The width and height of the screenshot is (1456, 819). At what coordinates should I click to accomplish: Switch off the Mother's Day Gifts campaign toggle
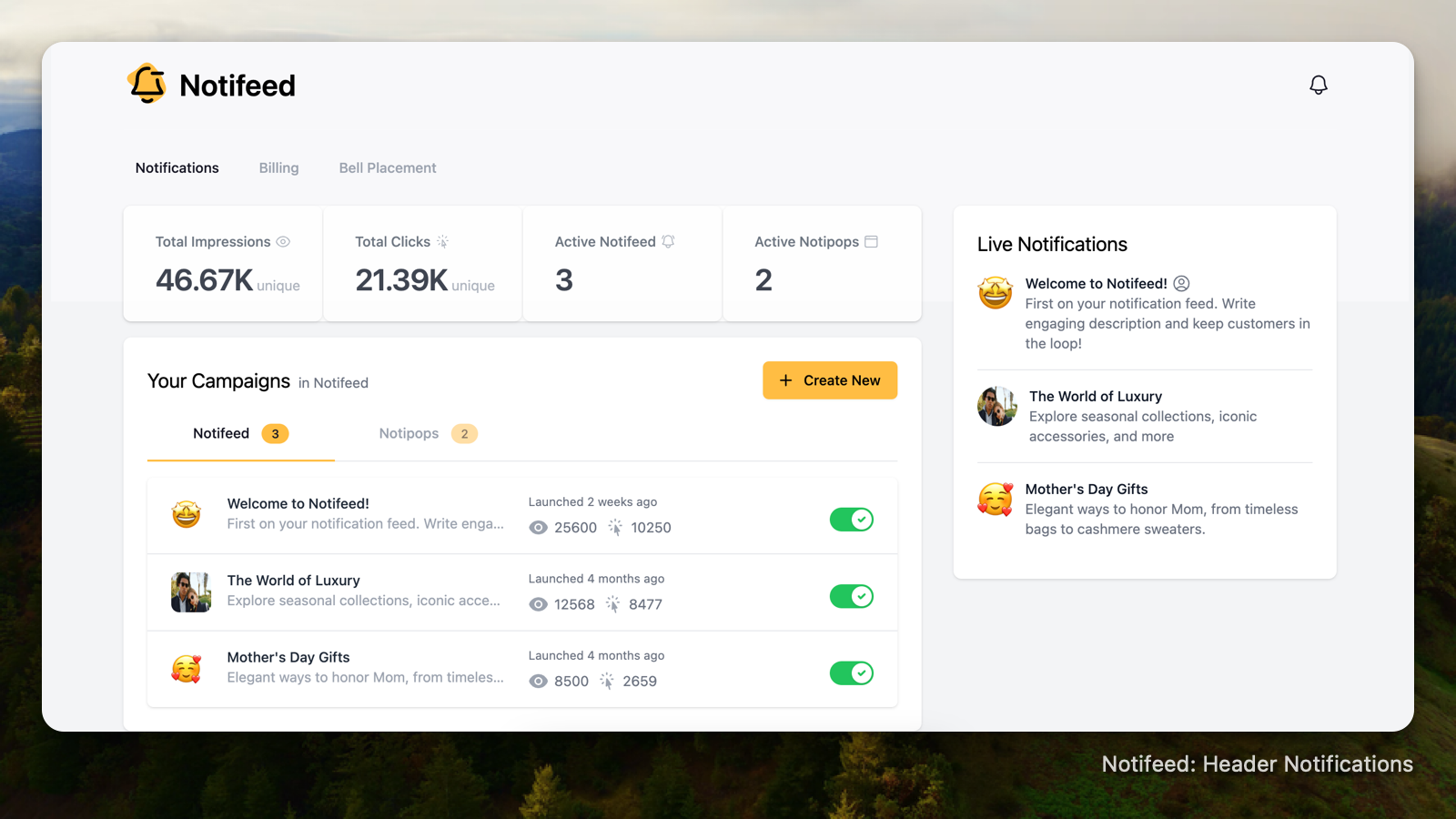point(852,673)
